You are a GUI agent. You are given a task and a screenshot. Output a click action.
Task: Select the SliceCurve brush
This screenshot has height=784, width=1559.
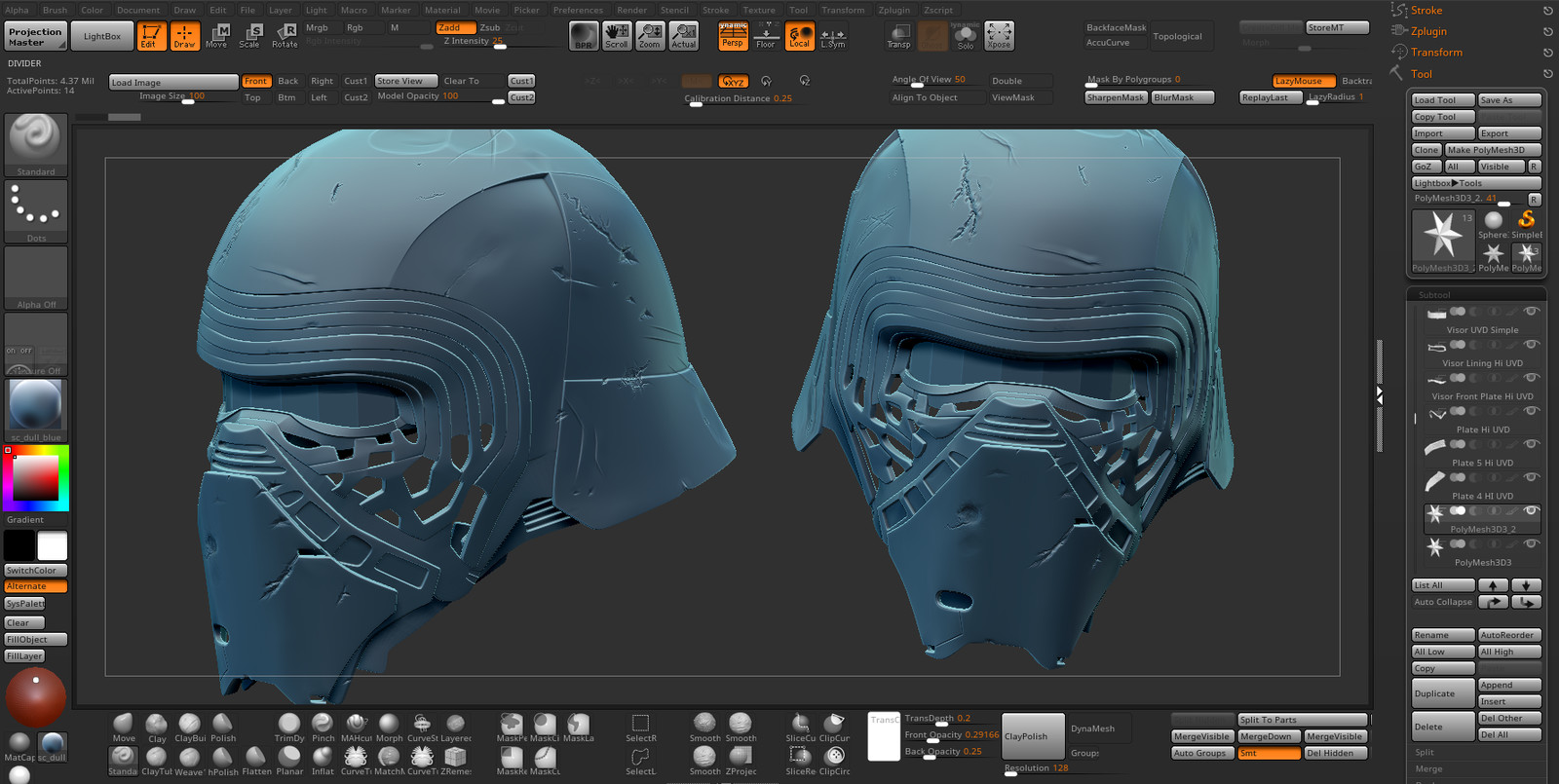[x=800, y=728]
